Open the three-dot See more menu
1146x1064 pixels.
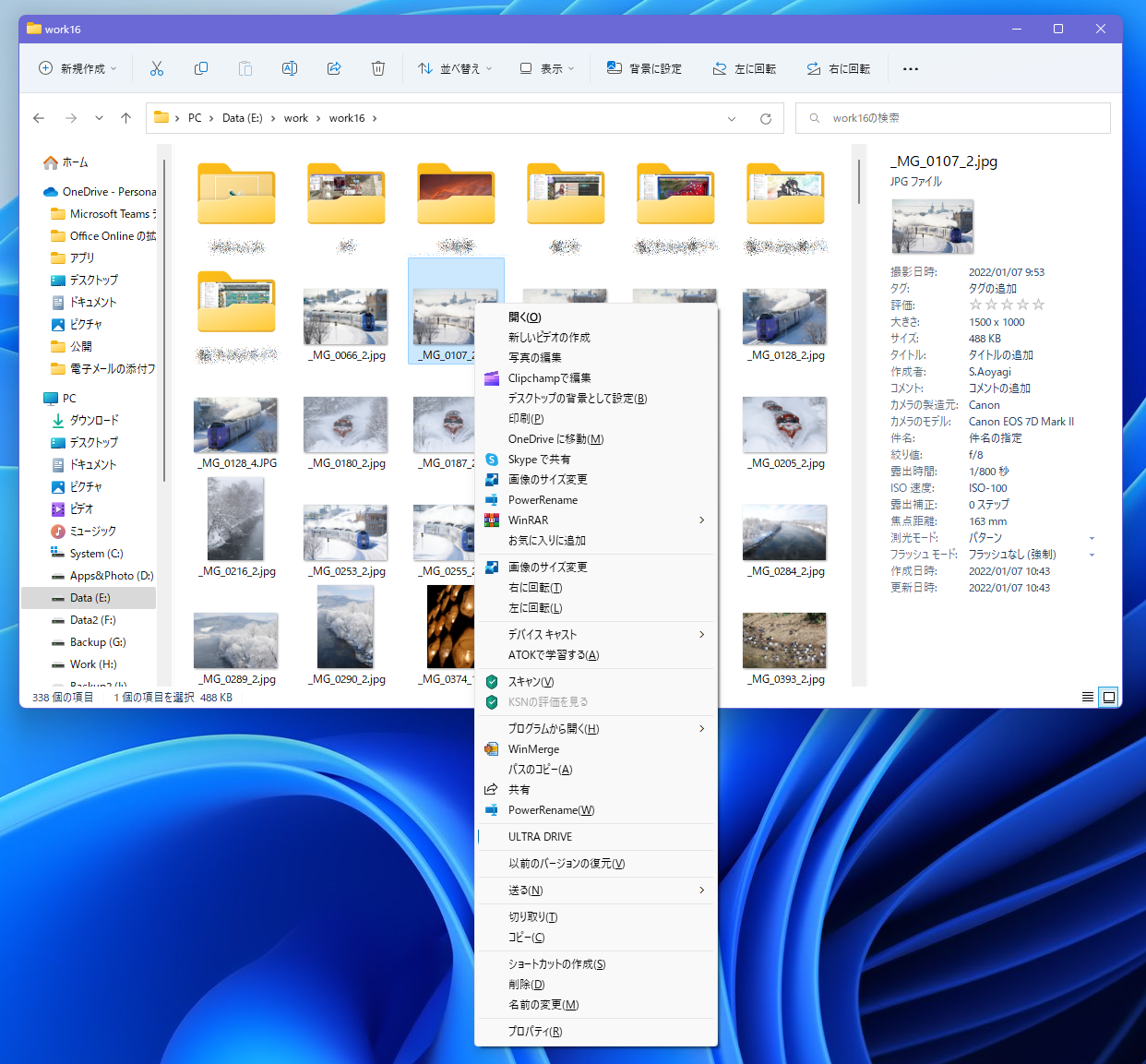click(911, 68)
